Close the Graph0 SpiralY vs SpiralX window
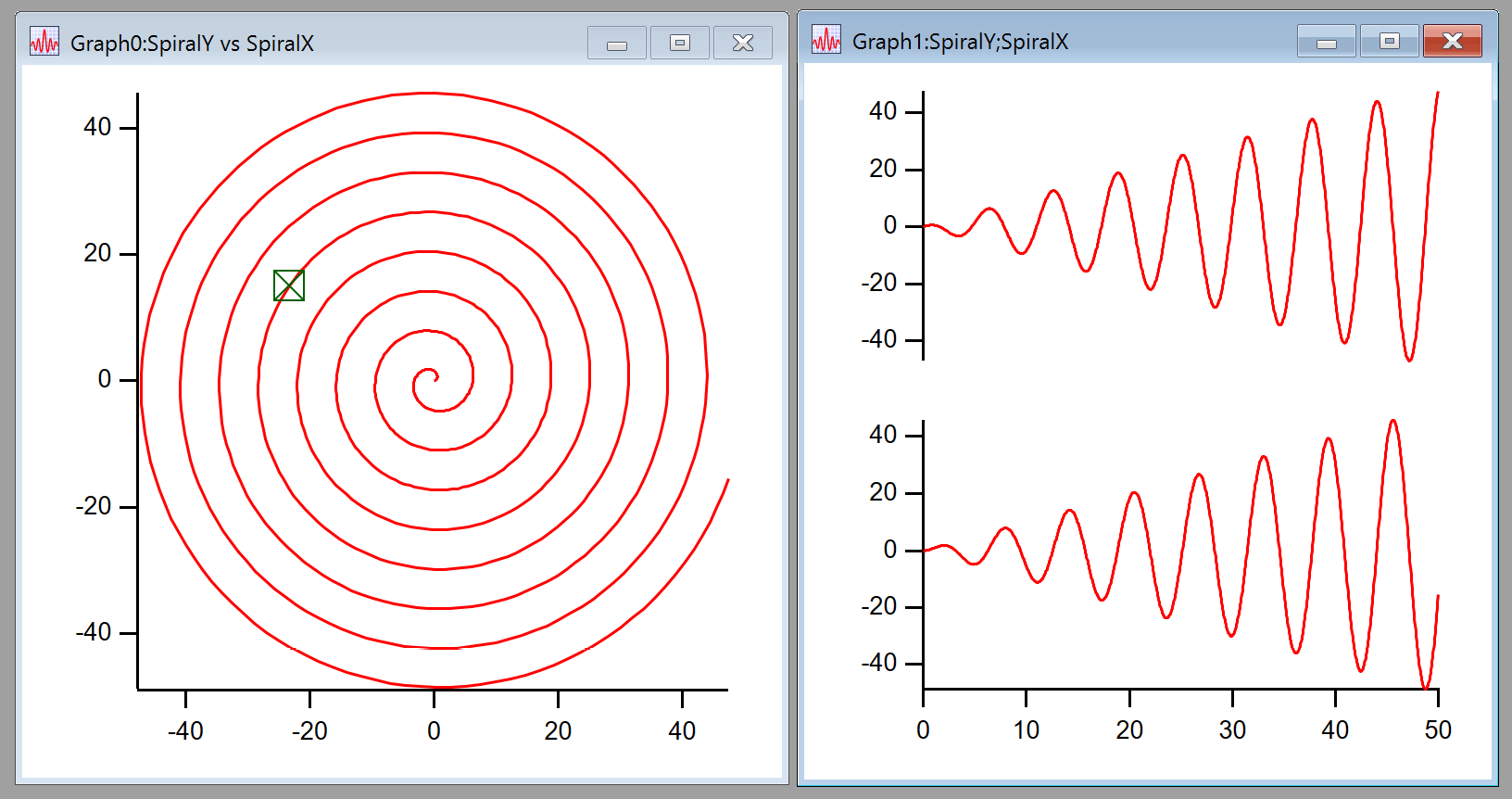Image resolution: width=1512 pixels, height=799 pixels. (742, 43)
